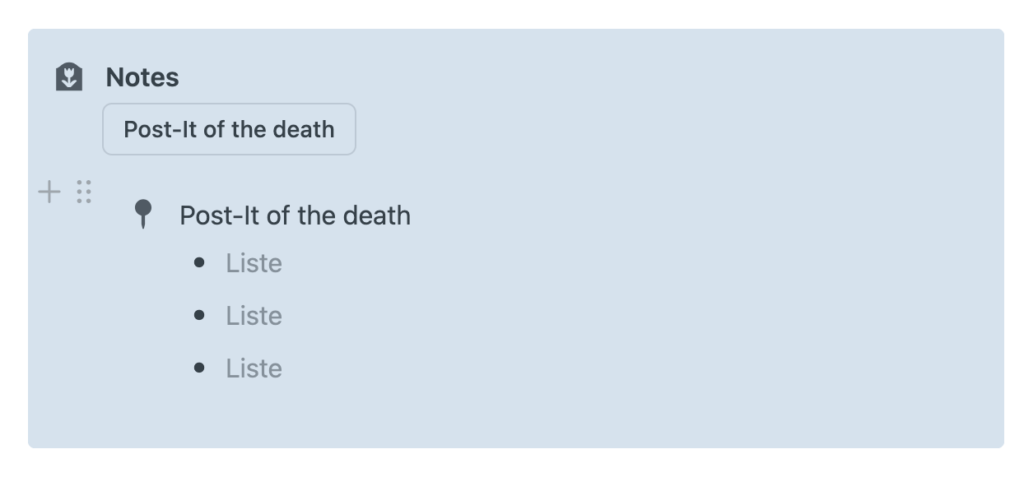
Task: Select the third bullet dot before Liste
Action: pos(199,368)
